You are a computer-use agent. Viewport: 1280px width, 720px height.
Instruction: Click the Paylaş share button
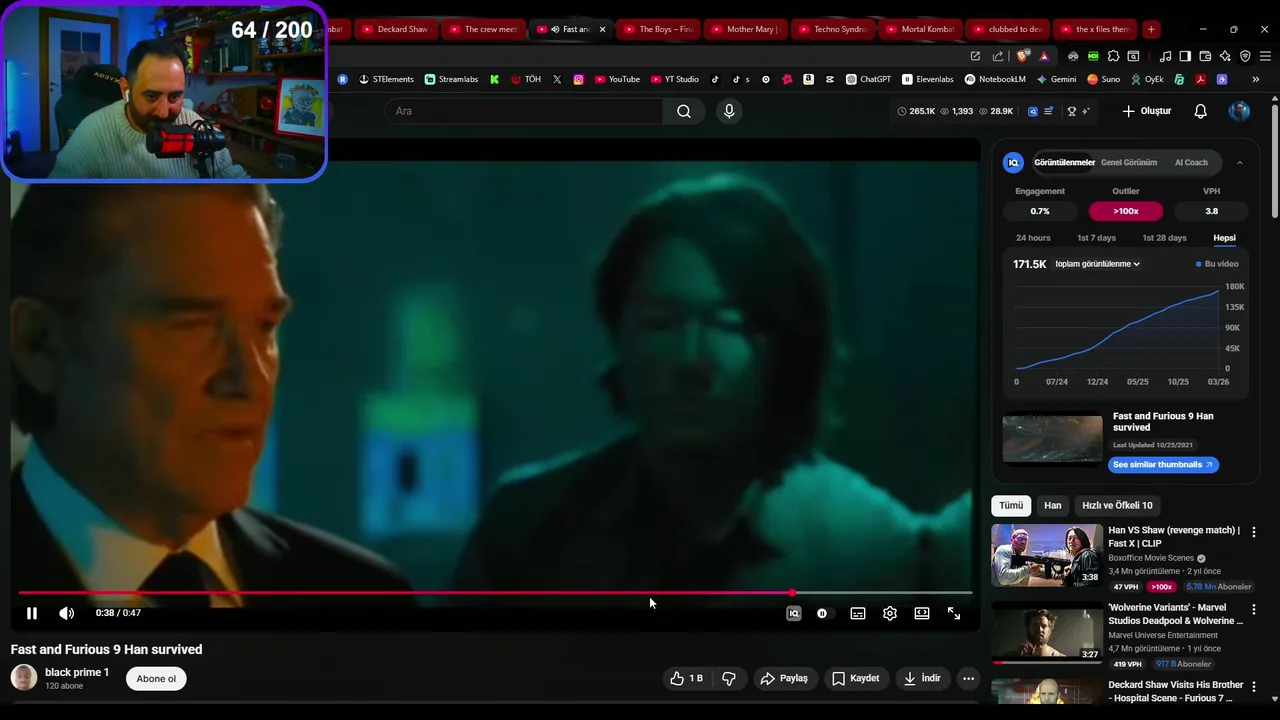click(784, 678)
